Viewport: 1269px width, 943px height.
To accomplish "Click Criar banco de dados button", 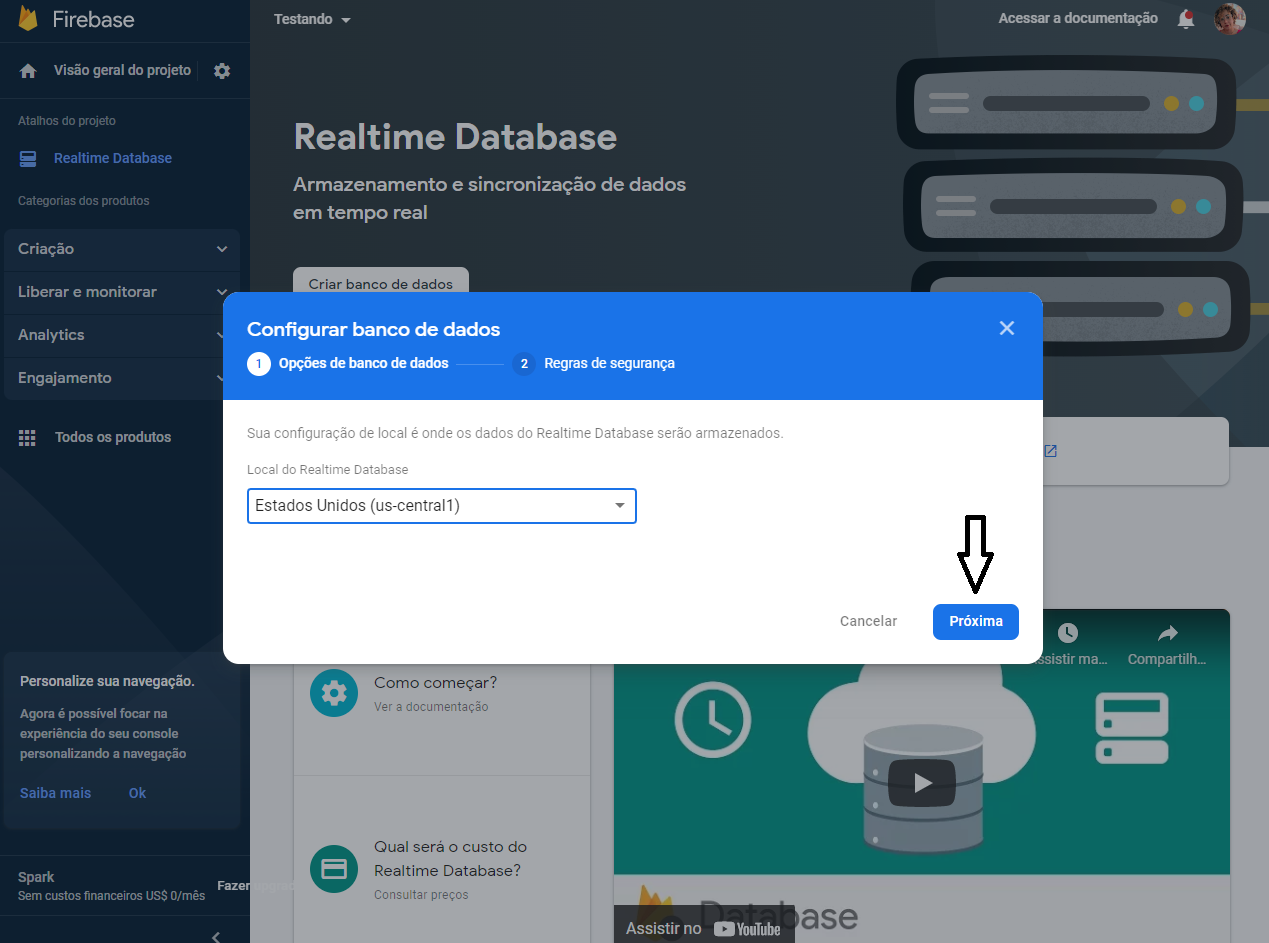I will [381, 283].
